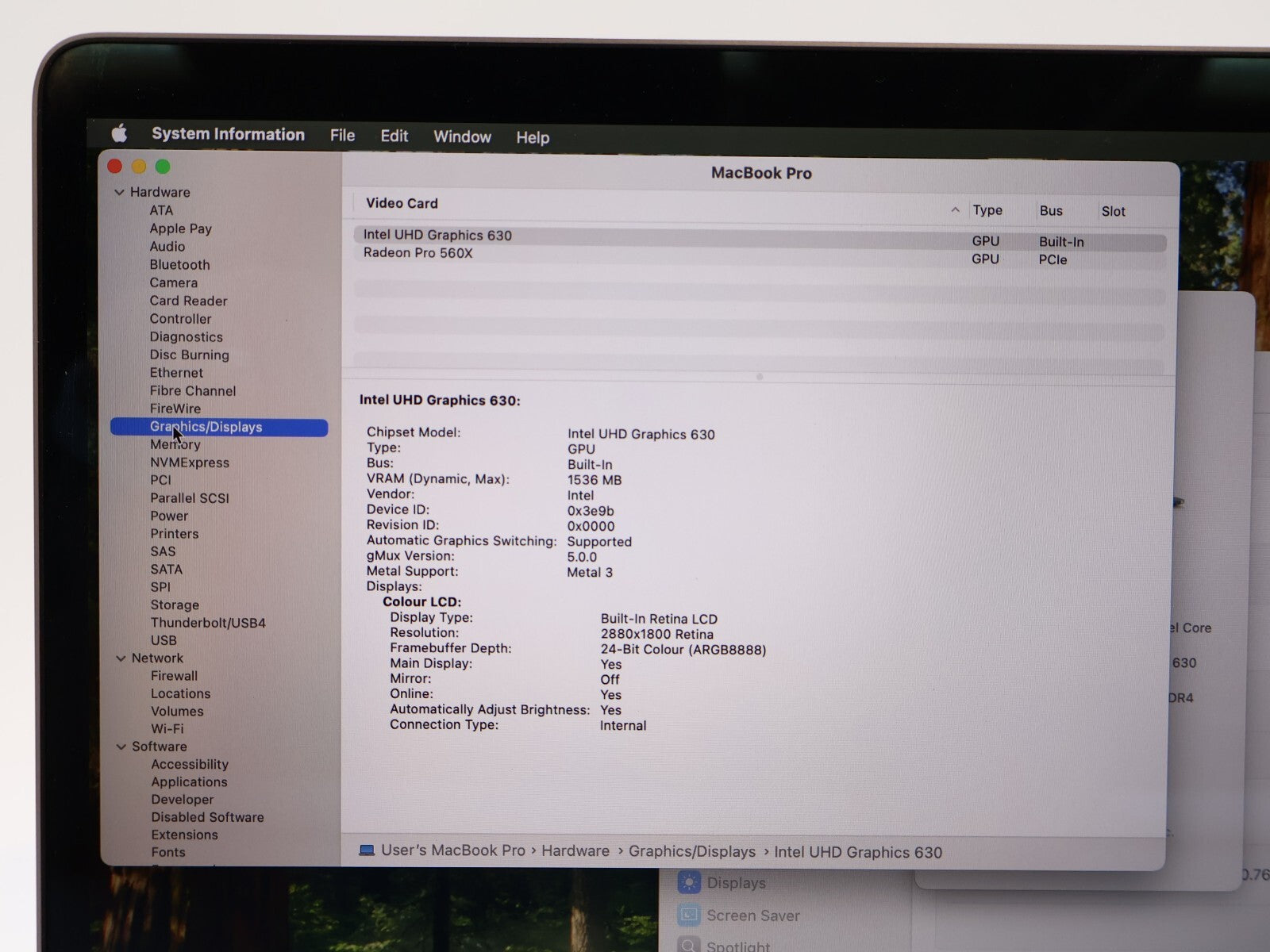The height and width of the screenshot is (952, 1270).
Task: Select Firewall under Network
Action: pyautogui.click(x=174, y=676)
